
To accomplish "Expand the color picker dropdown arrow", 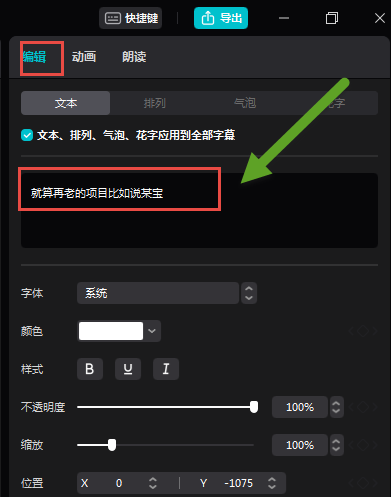I will [x=152, y=331].
